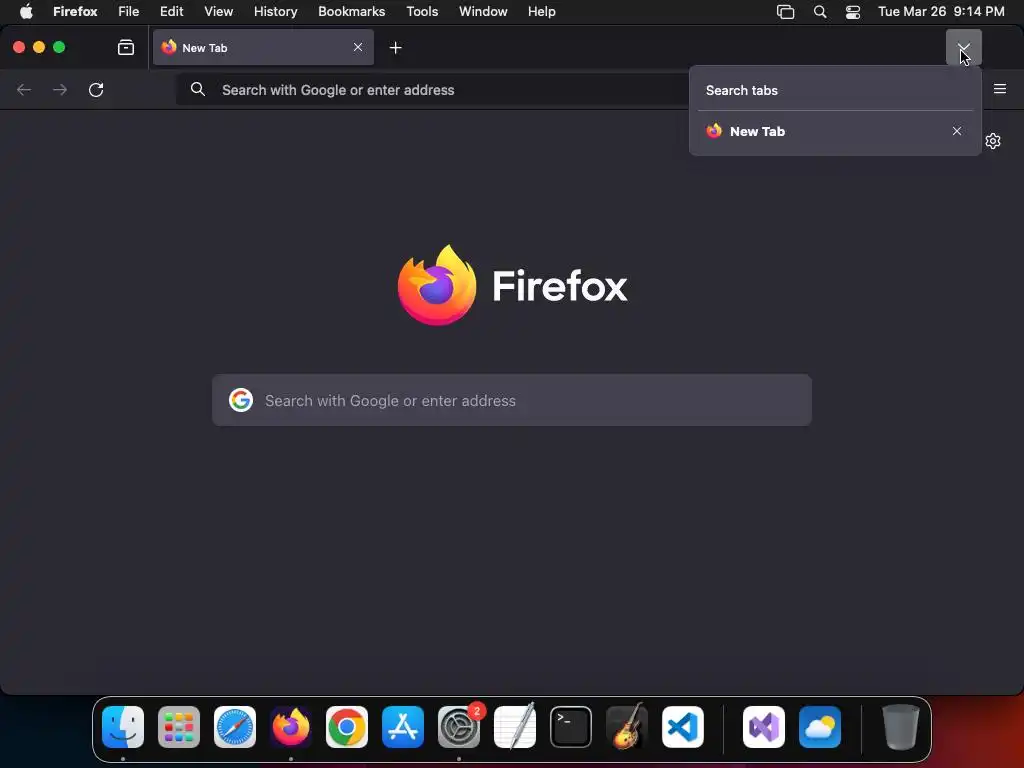The height and width of the screenshot is (768, 1024).
Task: Go back using the back arrow
Action: (x=24, y=89)
